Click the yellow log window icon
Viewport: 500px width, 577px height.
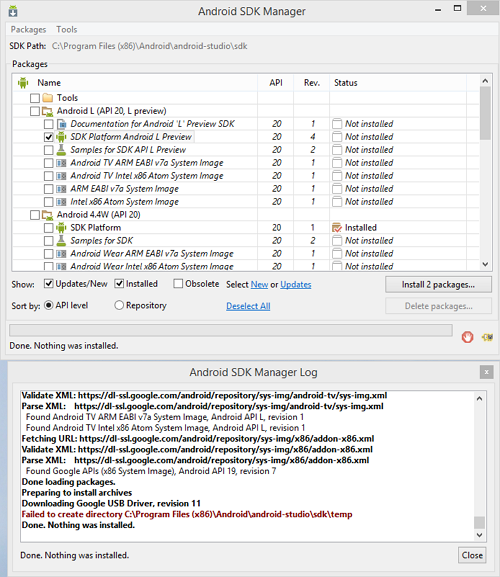[487, 337]
